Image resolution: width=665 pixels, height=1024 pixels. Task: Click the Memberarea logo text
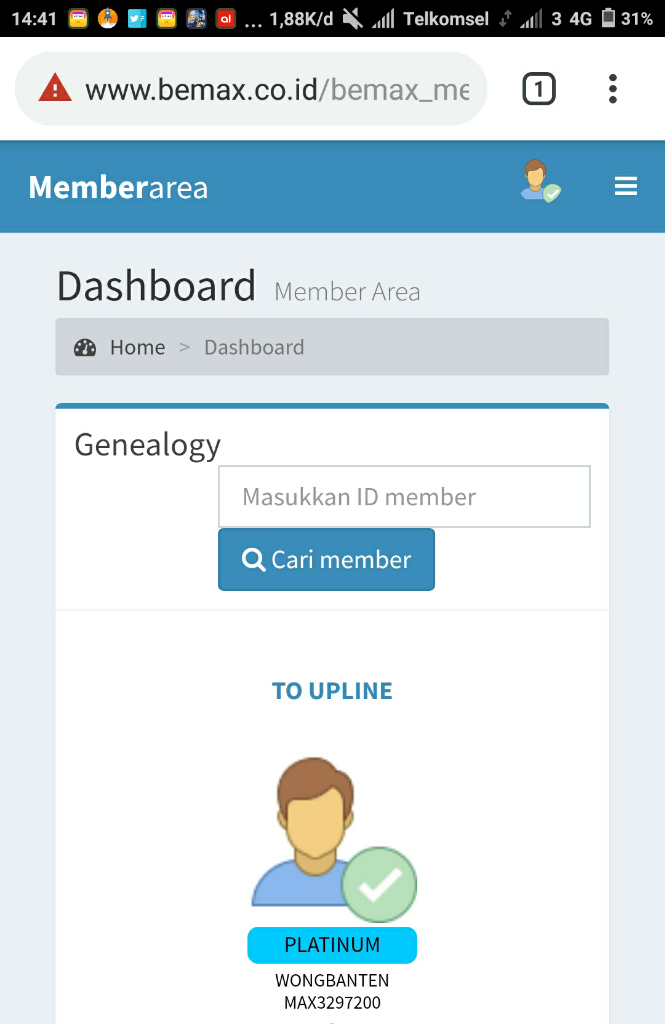[118, 187]
